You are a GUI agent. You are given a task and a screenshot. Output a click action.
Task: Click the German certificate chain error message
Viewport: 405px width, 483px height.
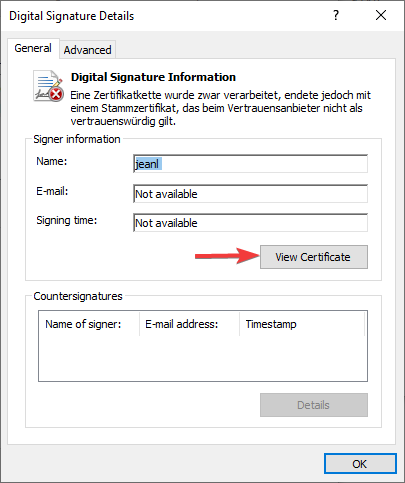click(220, 108)
